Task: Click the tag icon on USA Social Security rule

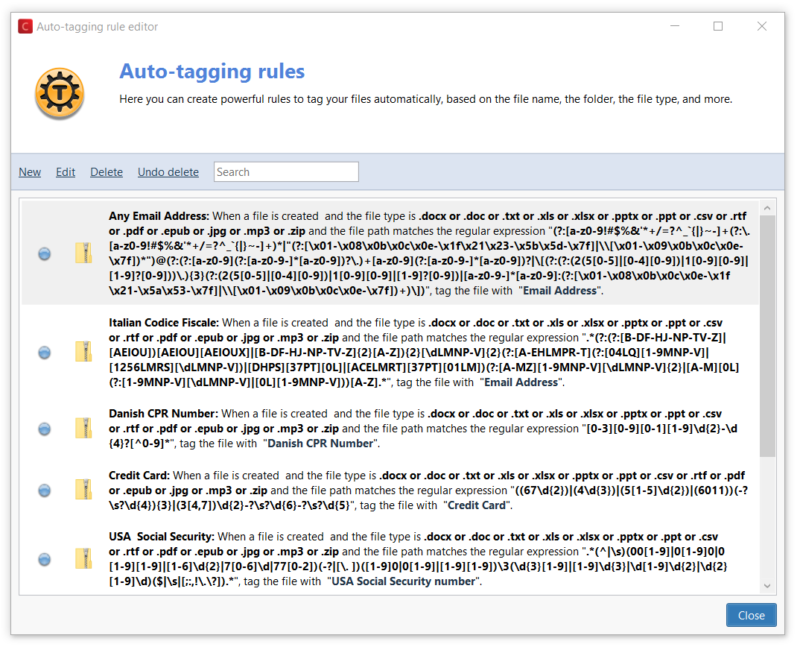Action: click(x=84, y=560)
